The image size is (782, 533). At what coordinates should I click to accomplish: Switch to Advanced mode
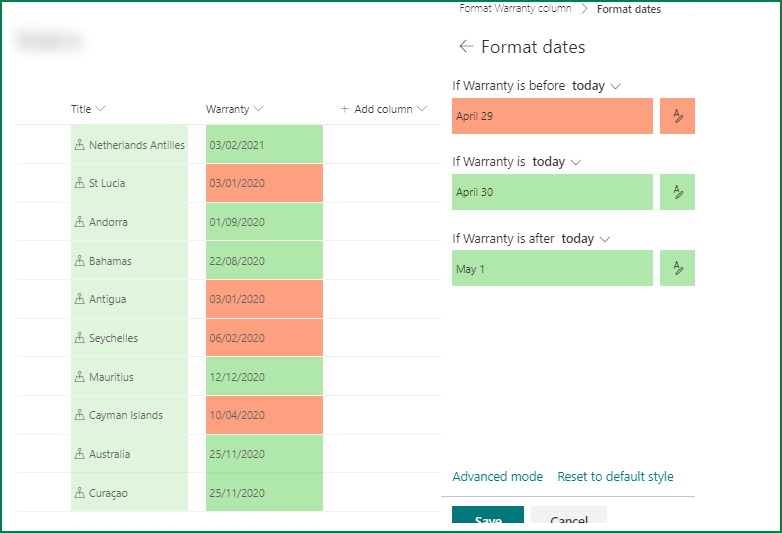[x=497, y=477]
